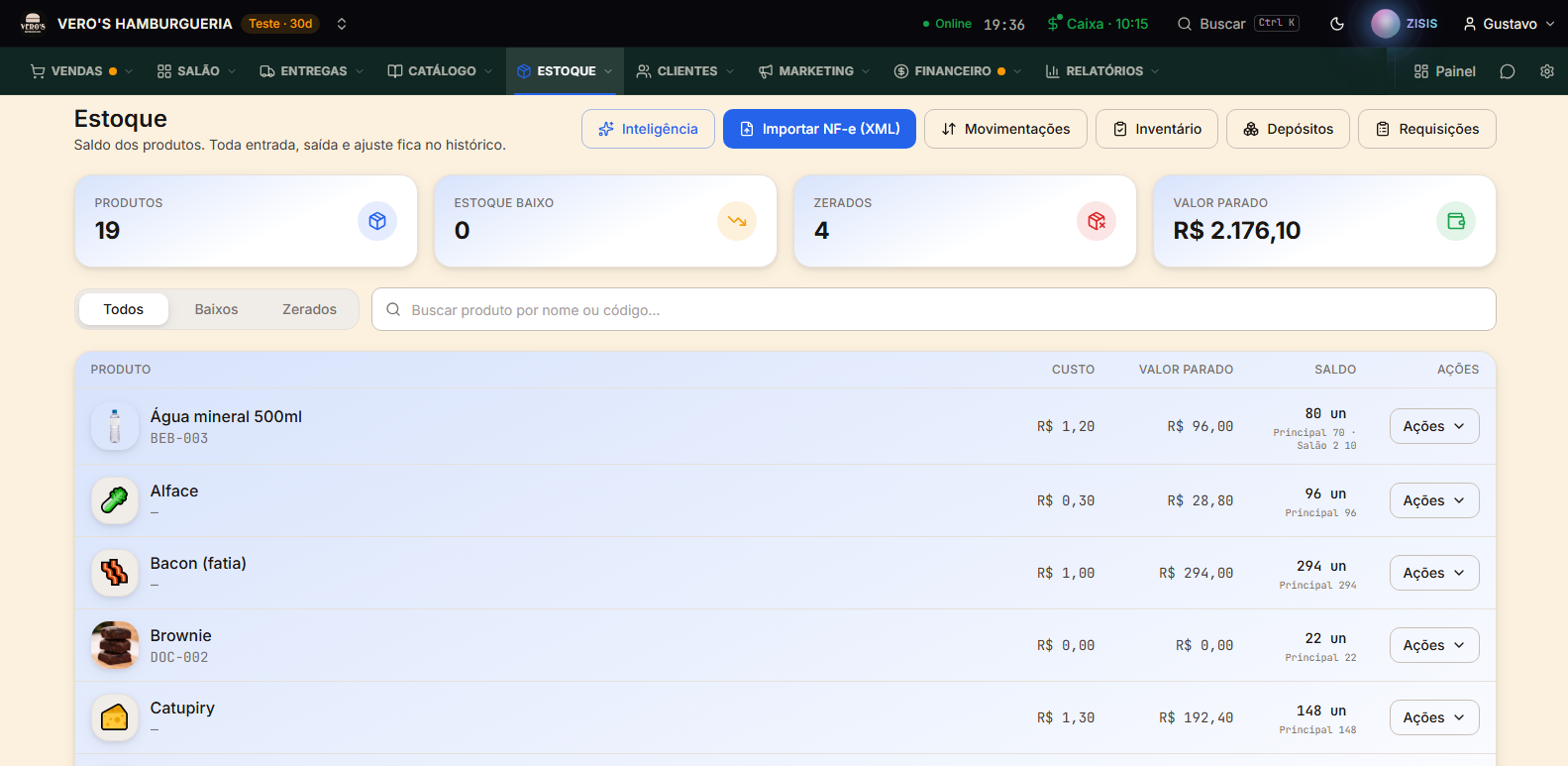Click the Marketing megaphone icon
The height and width of the screenshot is (766, 1568).
click(x=766, y=71)
